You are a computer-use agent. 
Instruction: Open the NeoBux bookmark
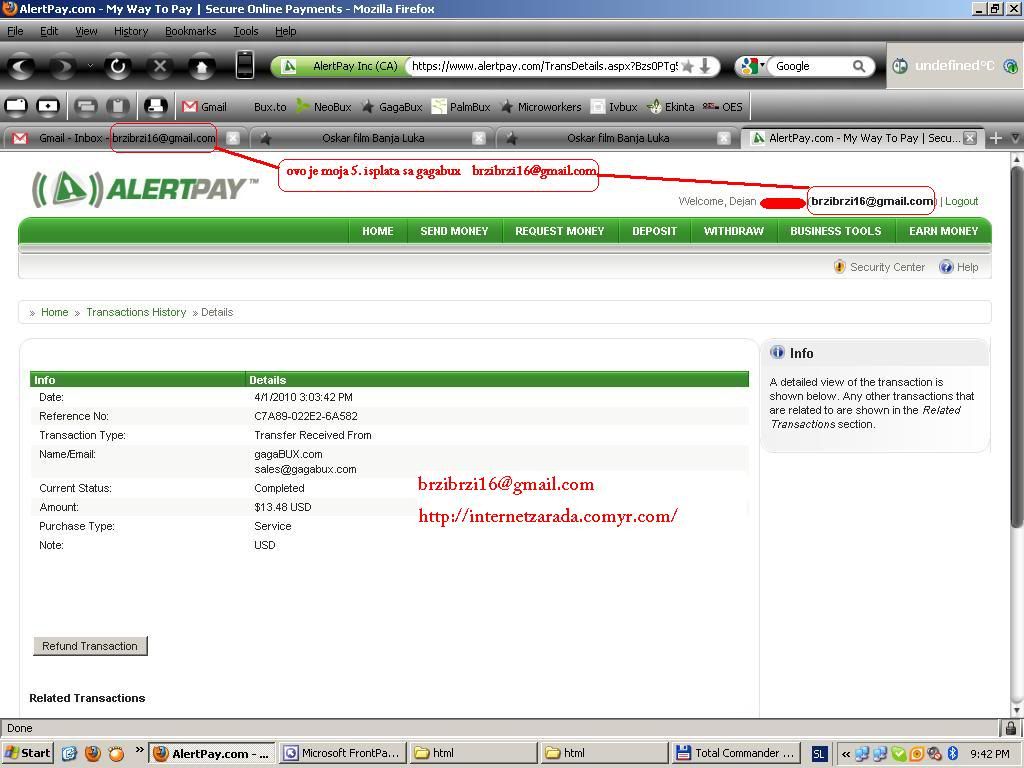324,106
